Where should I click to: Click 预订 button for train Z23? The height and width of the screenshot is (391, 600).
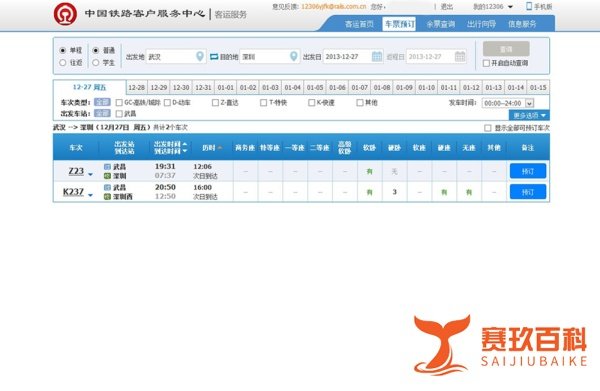pos(528,171)
